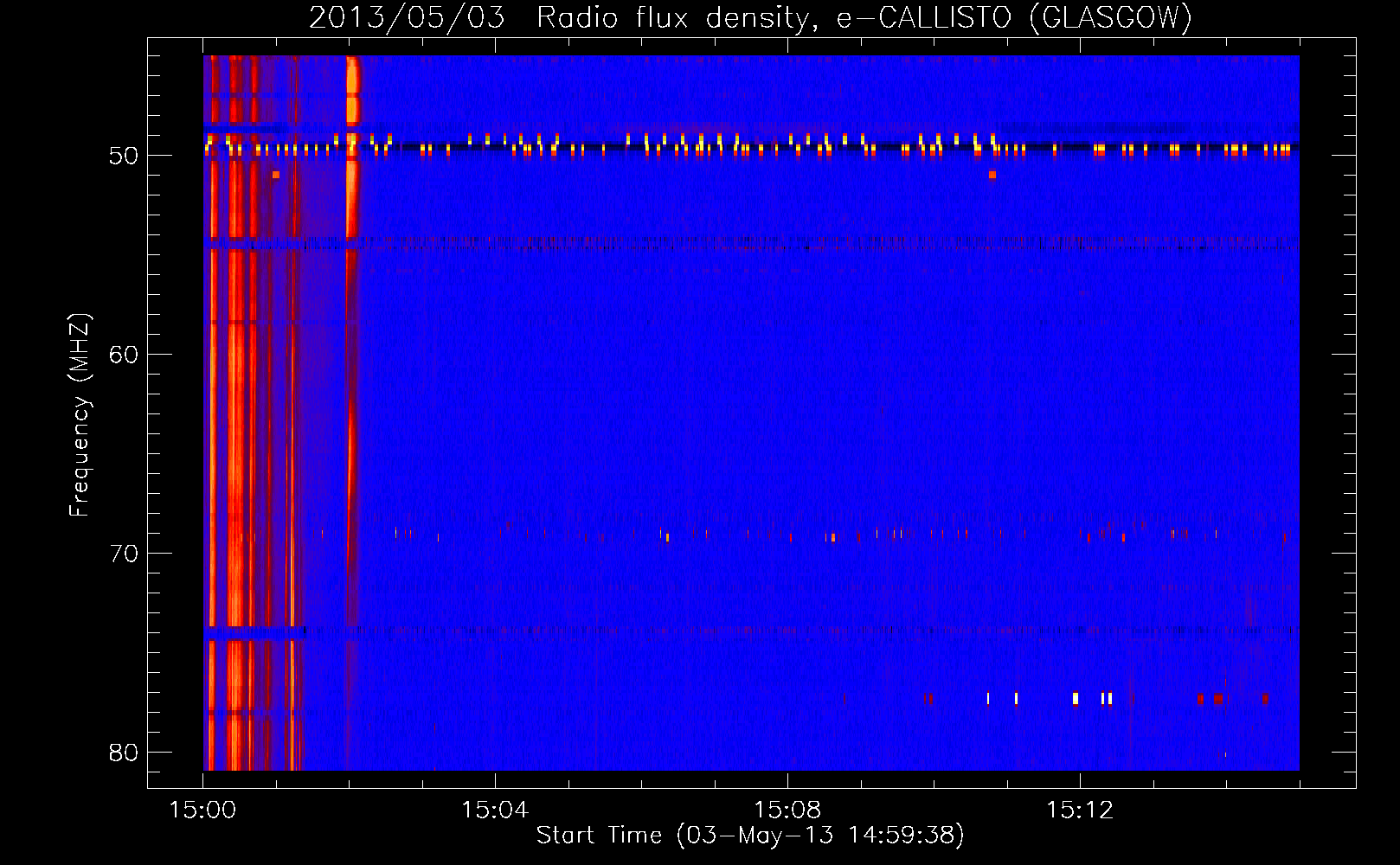Click the 15:12 time tick label
Image resolution: width=1400 pixels, height=865 pixels.
pos(1080,811)
